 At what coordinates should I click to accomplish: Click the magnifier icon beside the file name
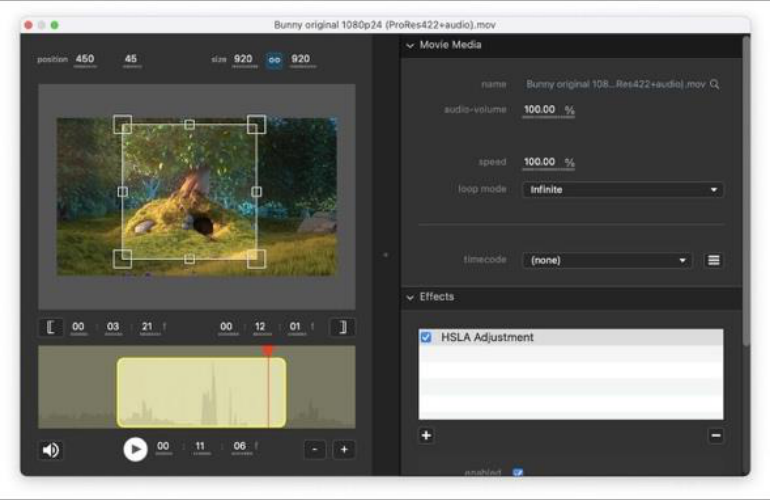(x=715, y=84)
